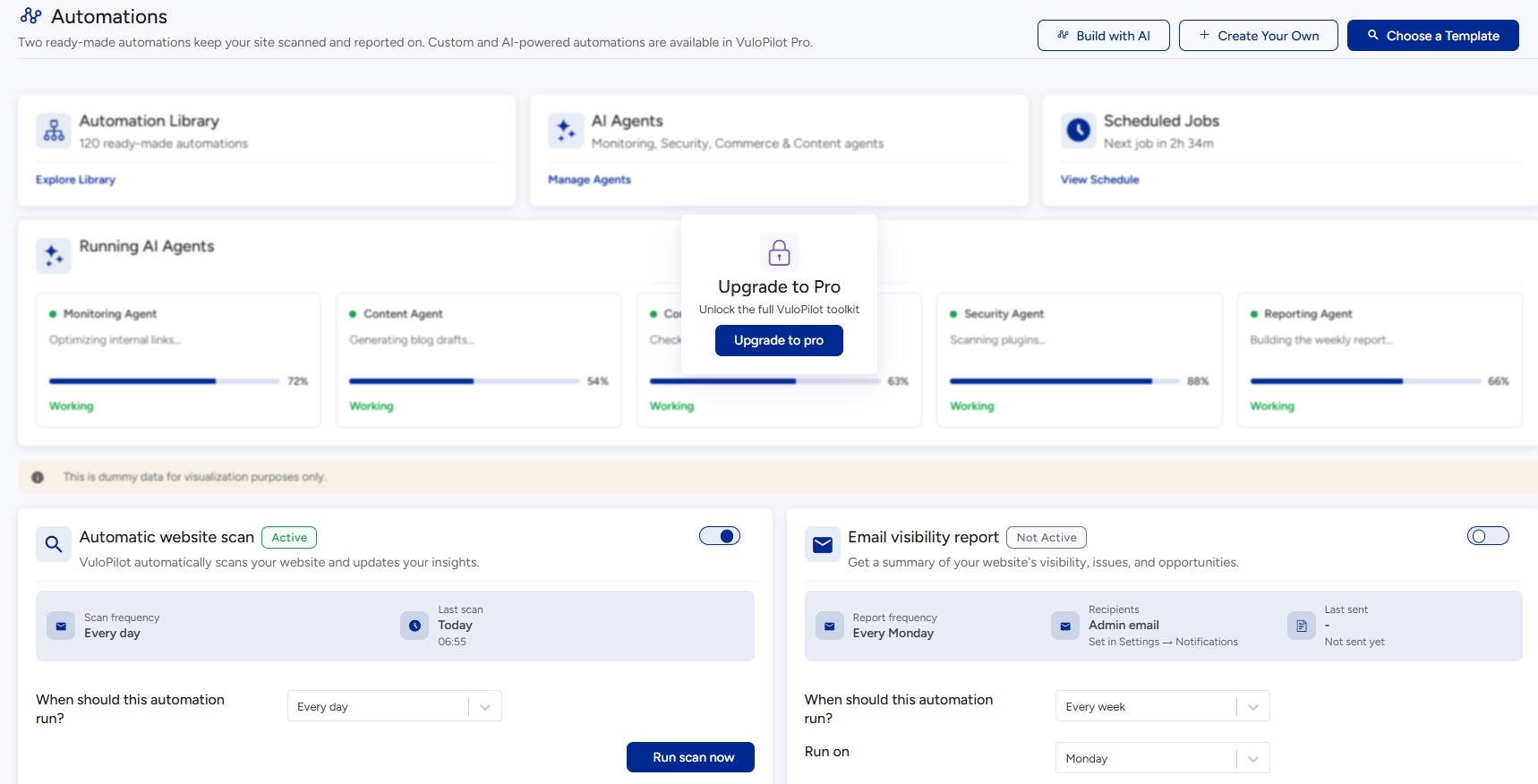Click the Create Your Own button

click(x=1259, y=36)
